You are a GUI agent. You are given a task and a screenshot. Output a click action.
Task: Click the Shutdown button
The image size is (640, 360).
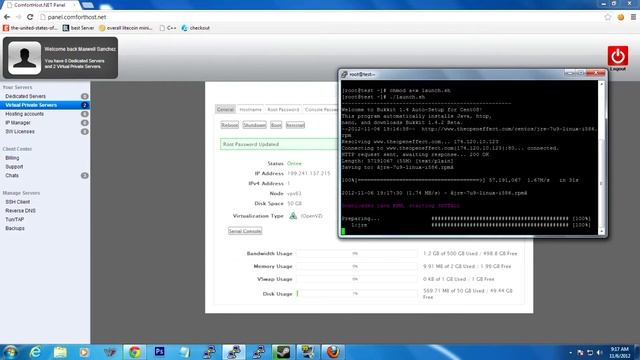click(254, 125)
